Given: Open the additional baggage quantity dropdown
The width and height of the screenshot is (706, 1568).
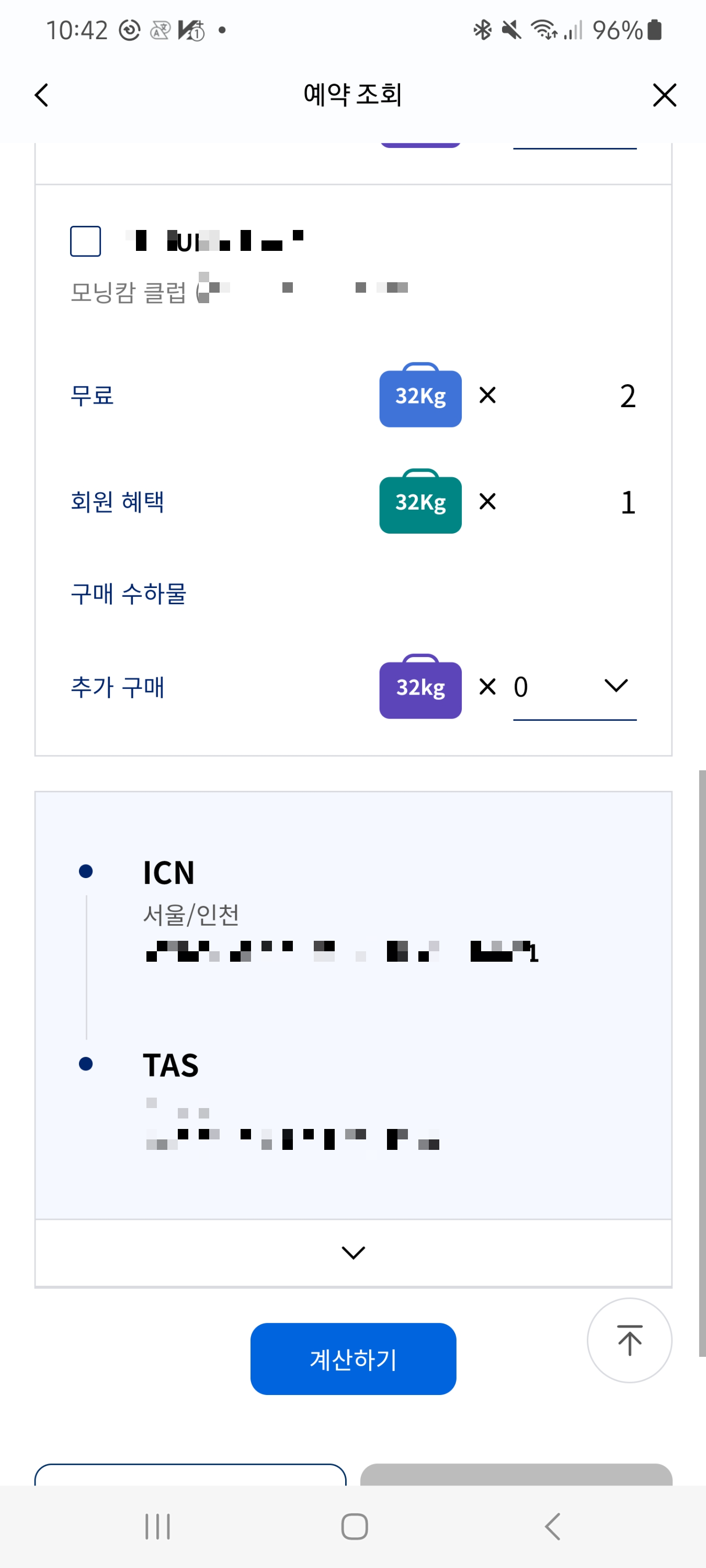Looking at the screenshot, I should pos(615,687).
